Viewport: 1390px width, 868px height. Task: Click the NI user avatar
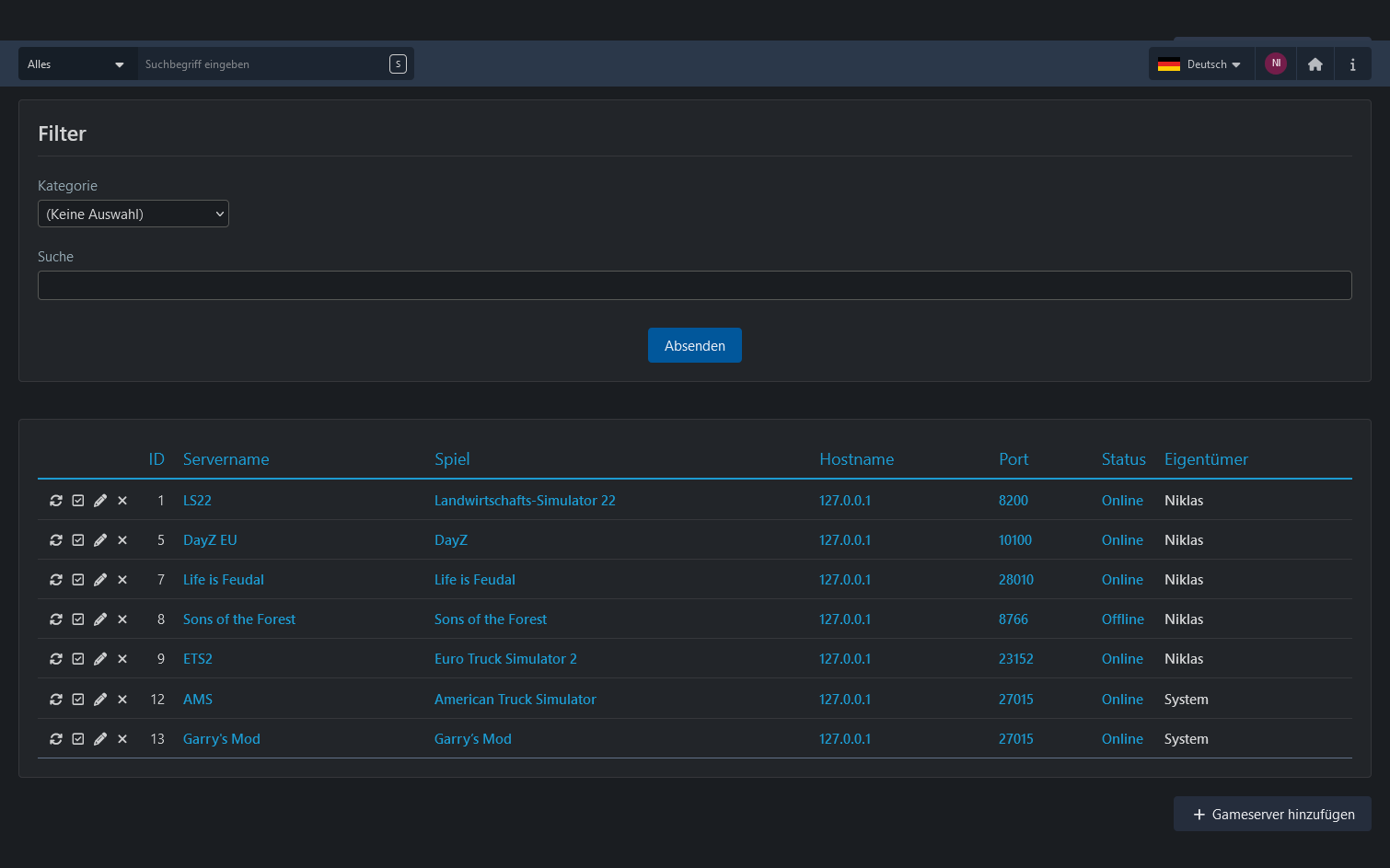pyautogui.click(x=1275, y=64)
